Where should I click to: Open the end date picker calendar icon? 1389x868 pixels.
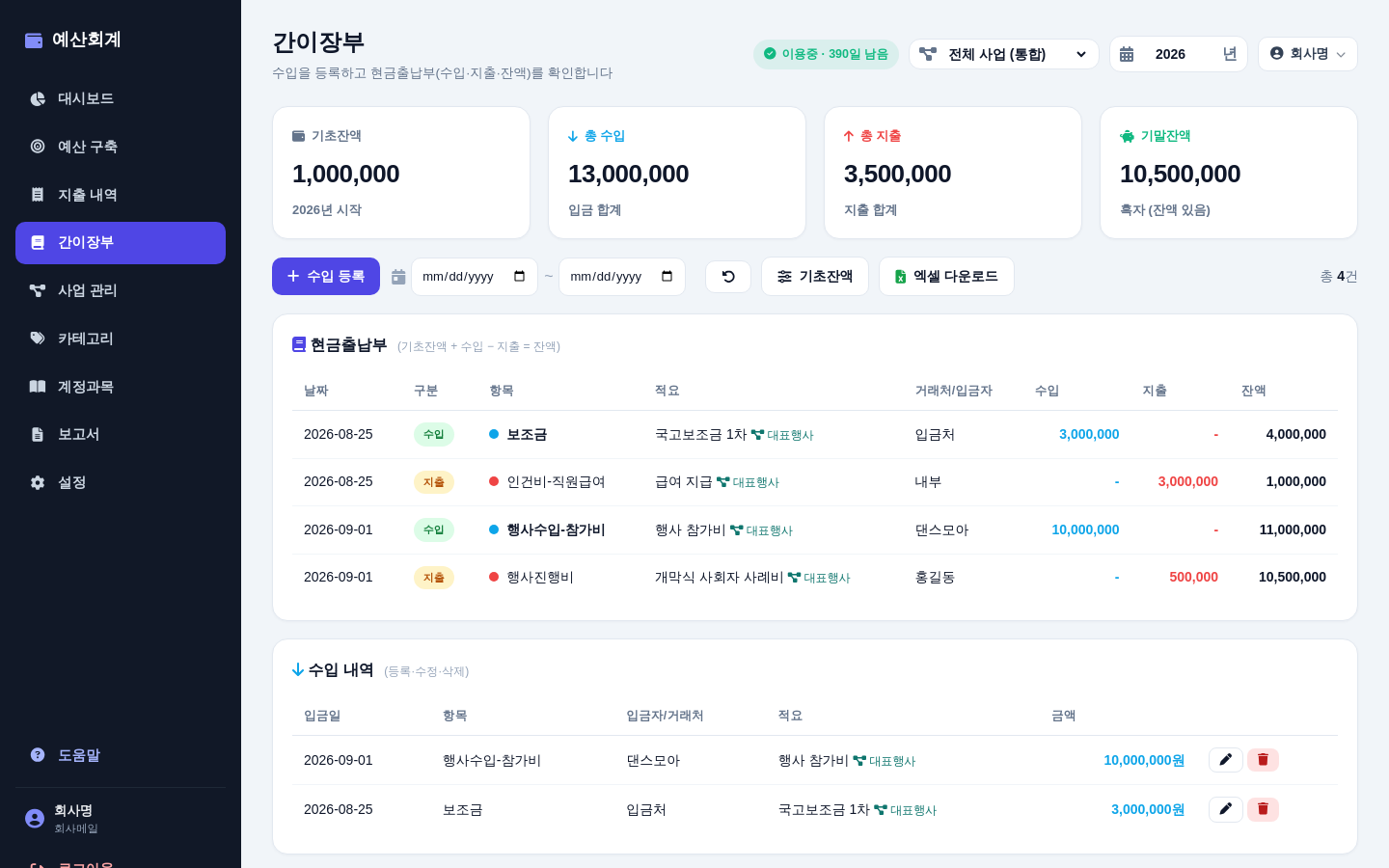coord(667,277)
